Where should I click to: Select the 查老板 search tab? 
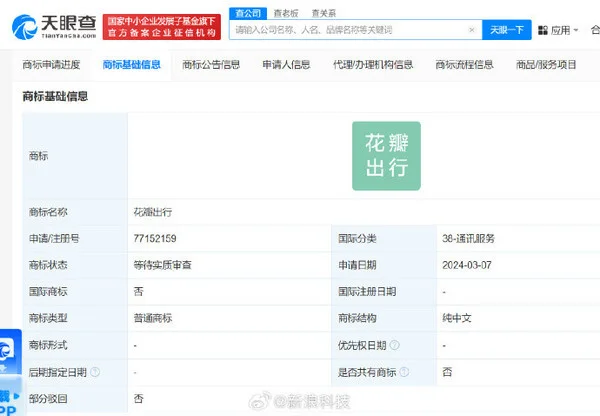287,13
